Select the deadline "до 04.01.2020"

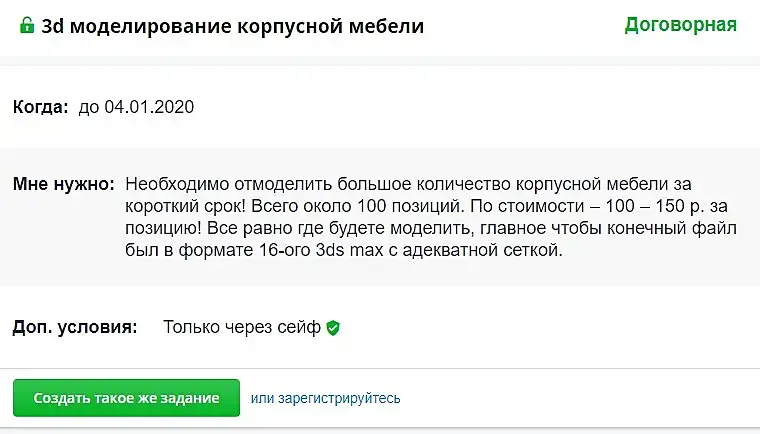tap(136, 107)
